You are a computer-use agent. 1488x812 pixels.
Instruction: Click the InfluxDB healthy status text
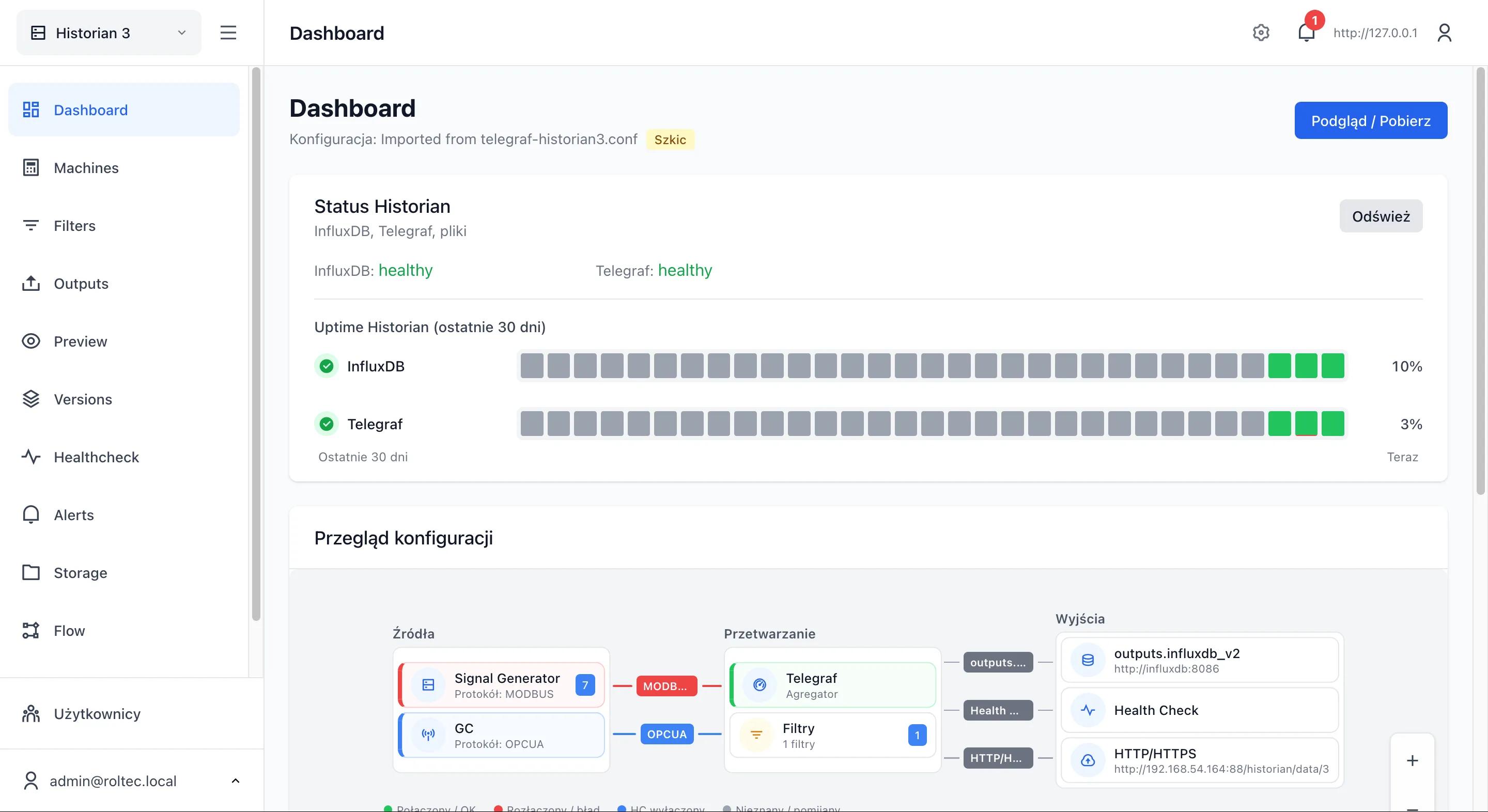click(406, 270)
